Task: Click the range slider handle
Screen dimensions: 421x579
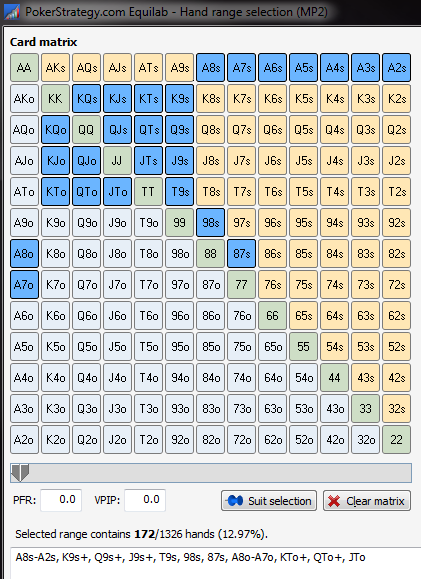Action: (20, 473)
